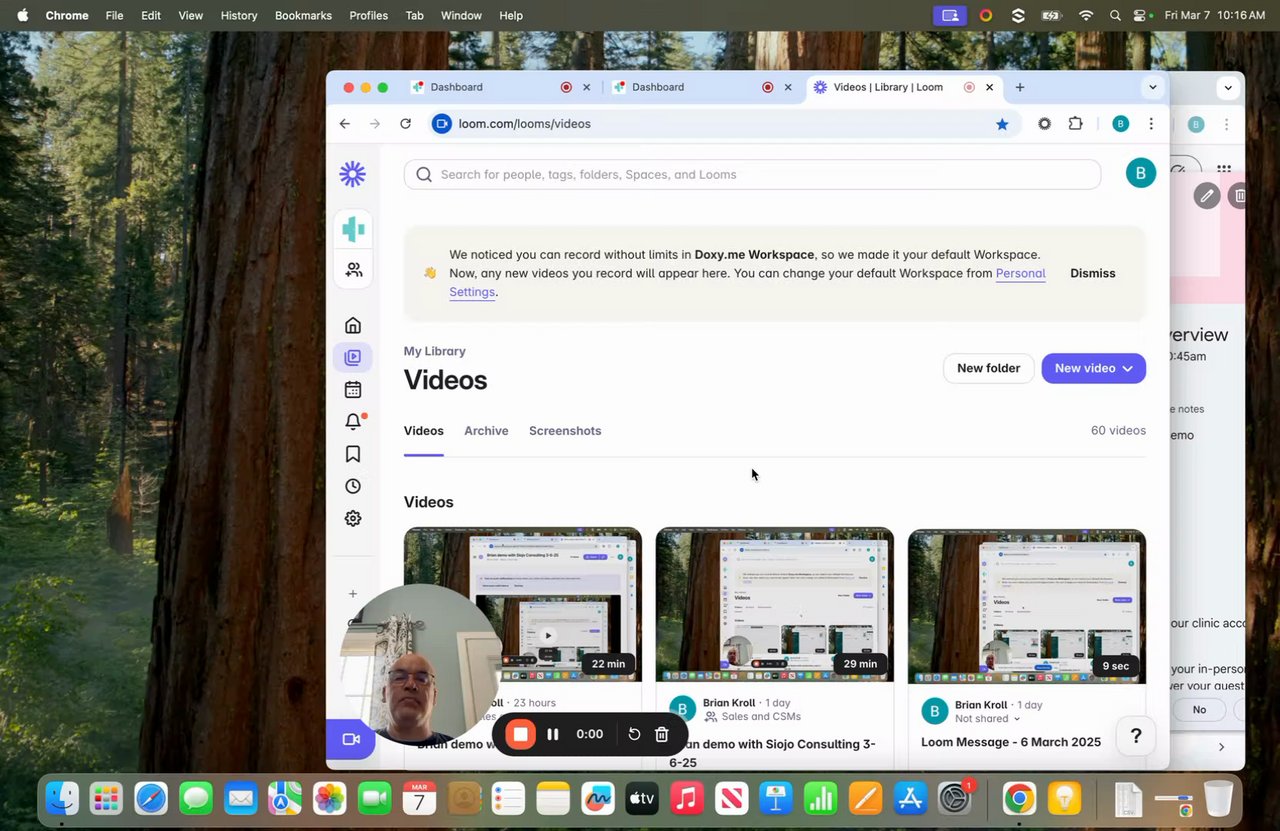Open the Bookmarks menu in menu bar
Viewport: 1280px width, 831px height.
coord(303,16)
